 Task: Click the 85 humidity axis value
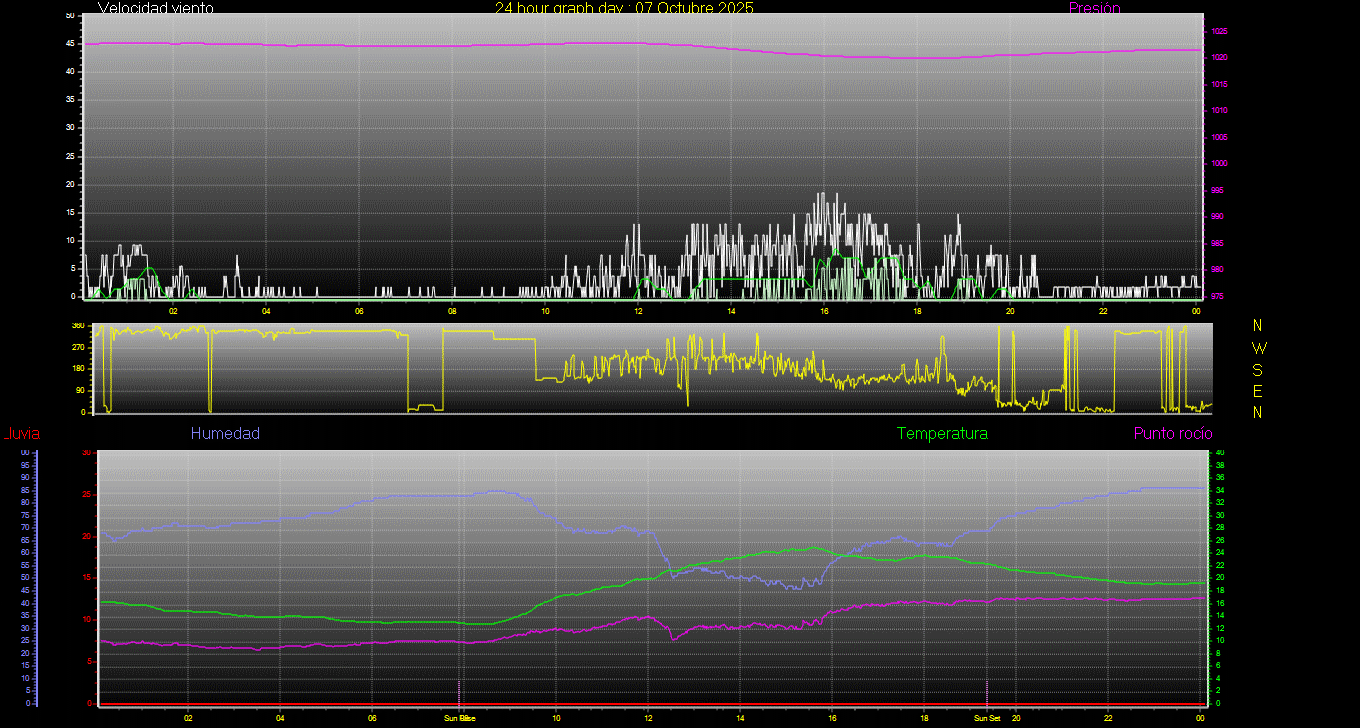click(x=25, y=490)
